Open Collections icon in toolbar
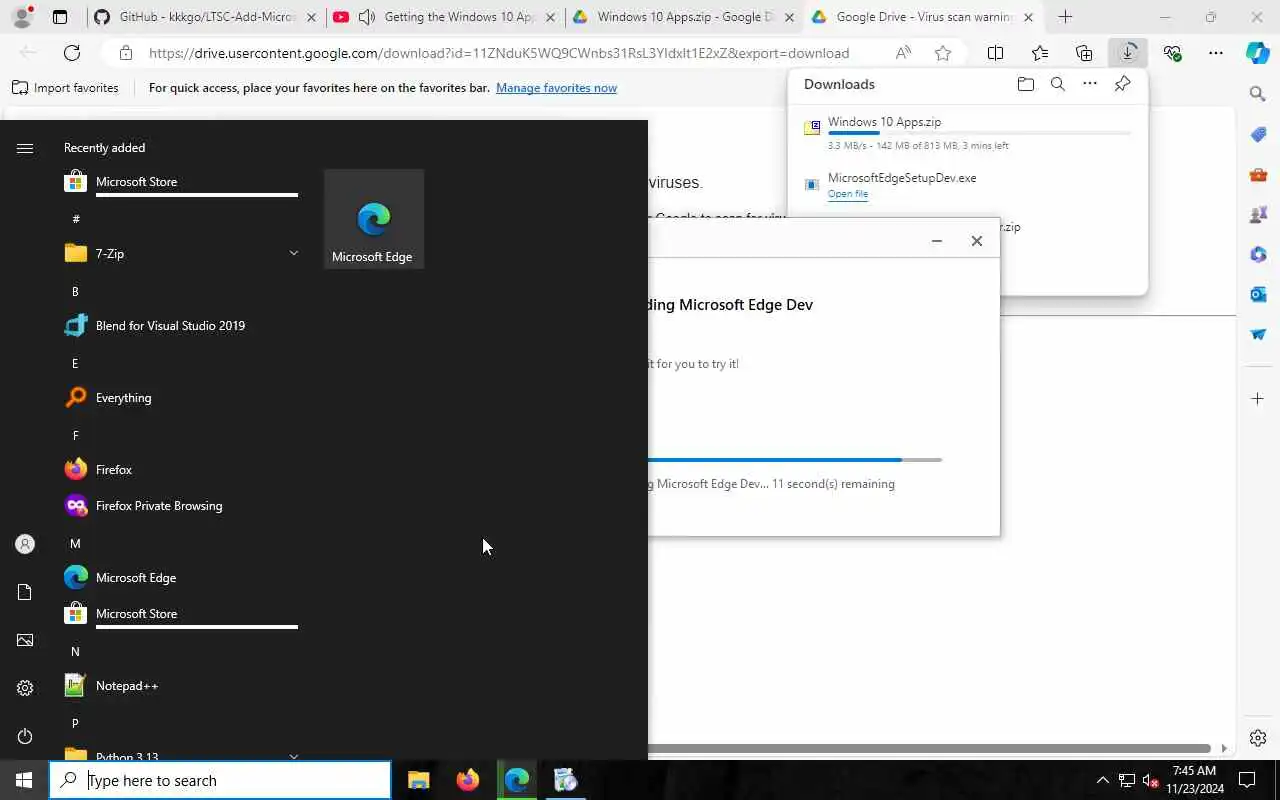Image resolution: width=1280 pixels, height=800 pixels. click(x=1084, y=53)
